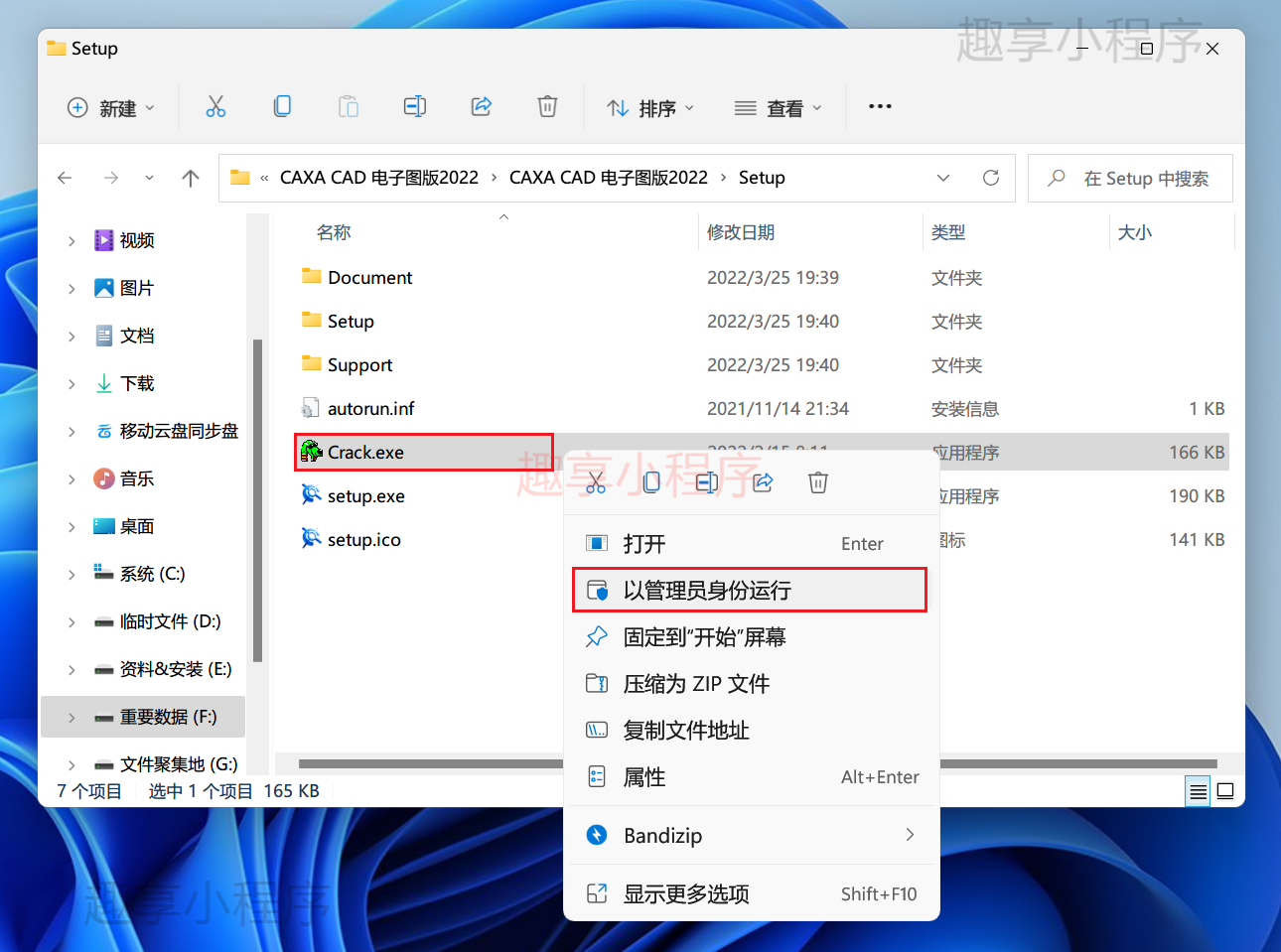Click the Share icon in the context menu
This screenshot has height=952, width=1281.
763,482
